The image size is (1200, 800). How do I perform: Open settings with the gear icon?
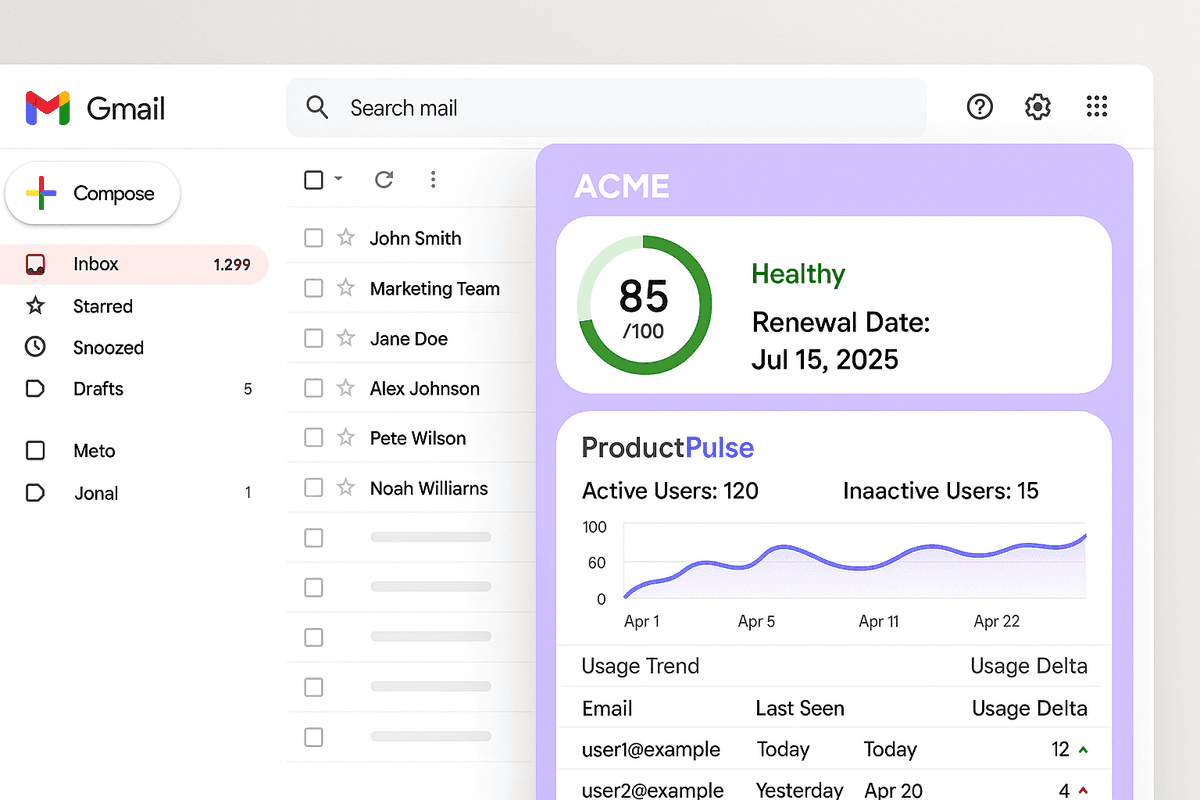tap(1037, 106)
